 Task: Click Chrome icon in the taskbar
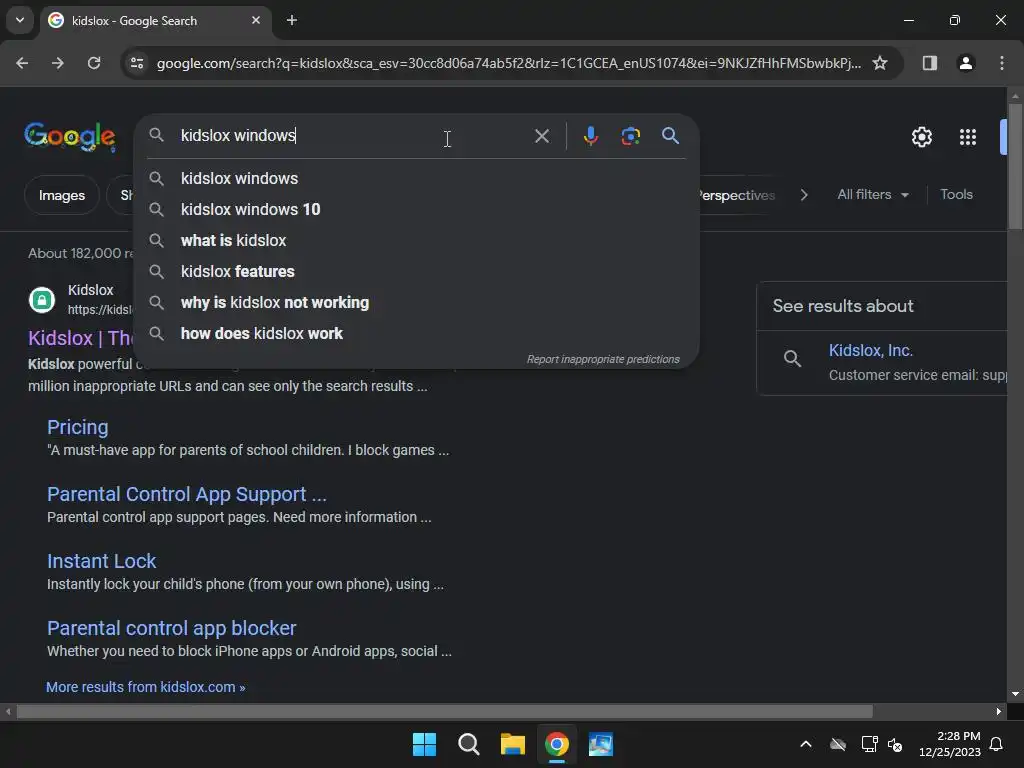557,744
